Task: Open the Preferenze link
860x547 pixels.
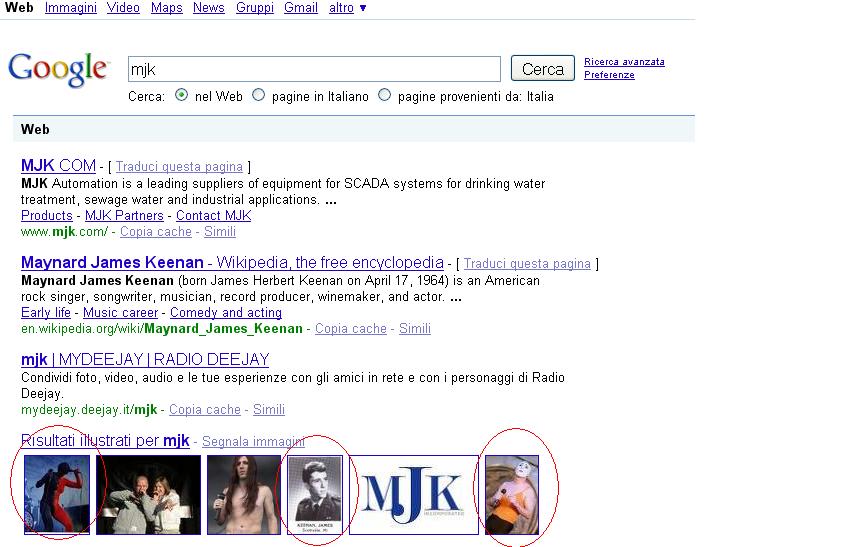Action: point(609,75)
